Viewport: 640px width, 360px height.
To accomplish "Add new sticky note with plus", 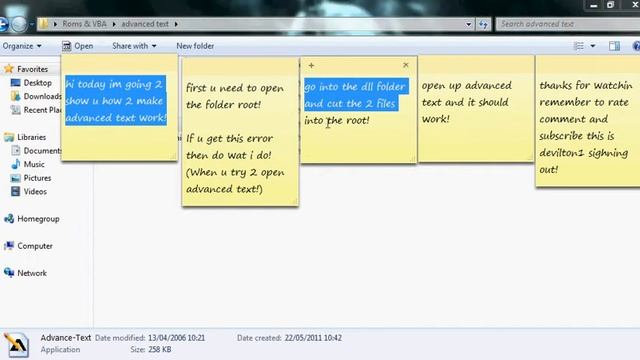I will pos(311,65).
